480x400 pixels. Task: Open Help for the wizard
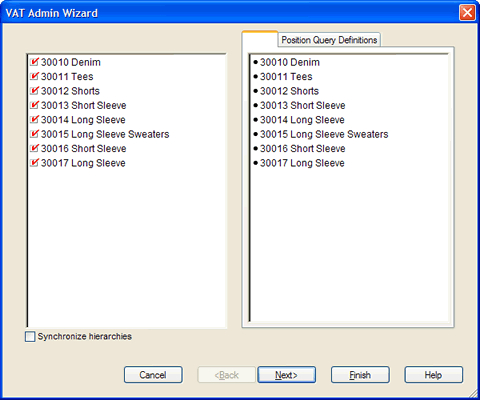click(x=433, y=375)
